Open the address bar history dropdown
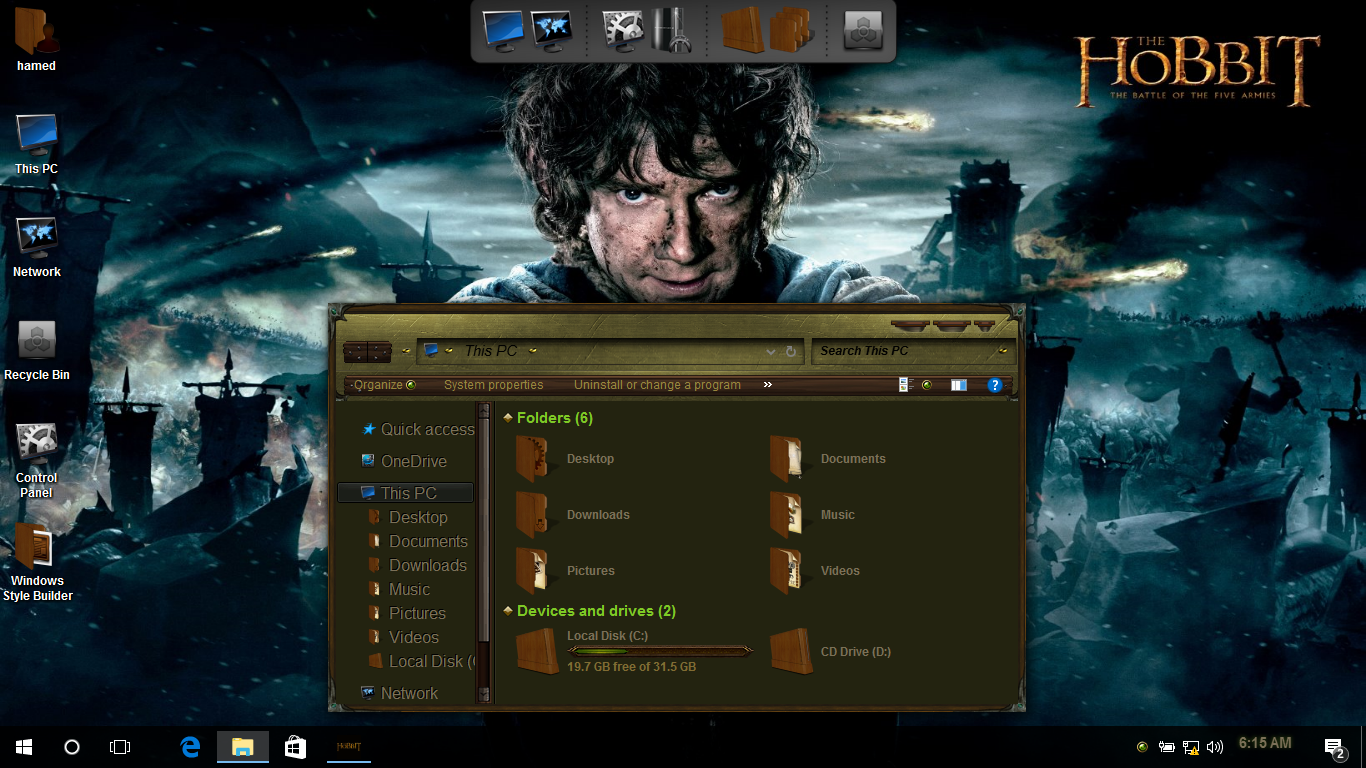The width and height of the screenshot is (1366, 768). coord(771,352)
